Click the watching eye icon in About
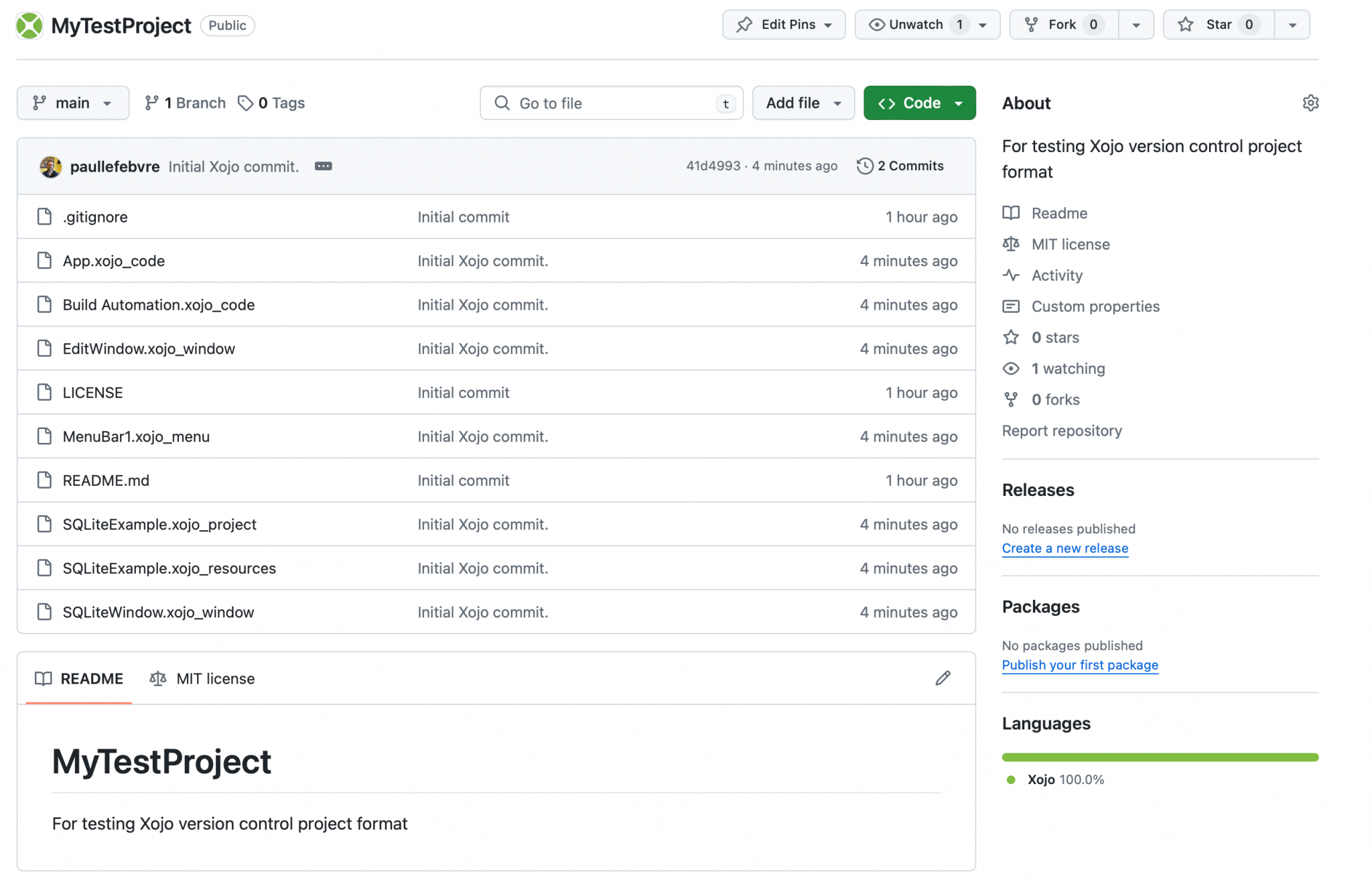This screenshot has height=888, width=1372. pyautogui.click(x=1011, y=369)
